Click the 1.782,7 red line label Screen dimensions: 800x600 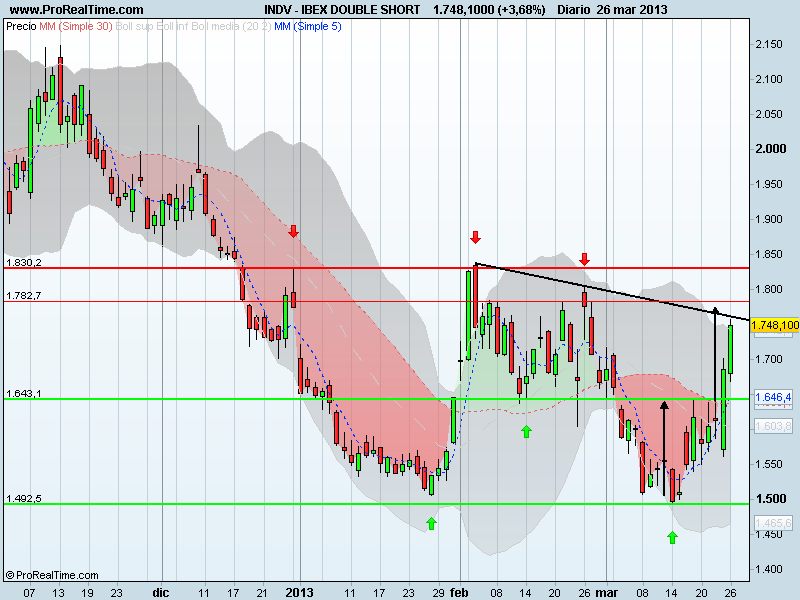coord(23,295)
